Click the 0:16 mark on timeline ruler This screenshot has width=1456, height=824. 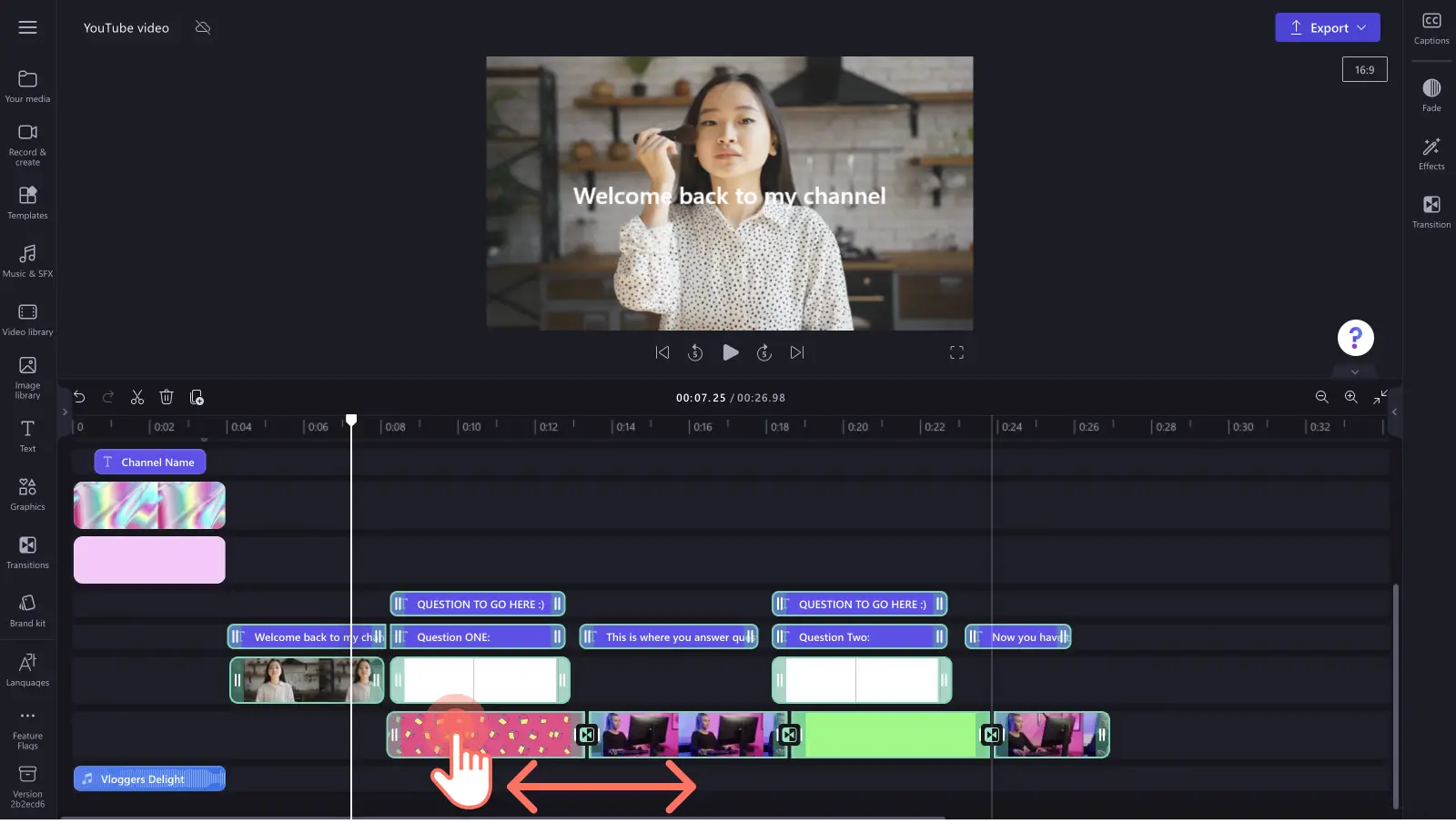[703, 426]
